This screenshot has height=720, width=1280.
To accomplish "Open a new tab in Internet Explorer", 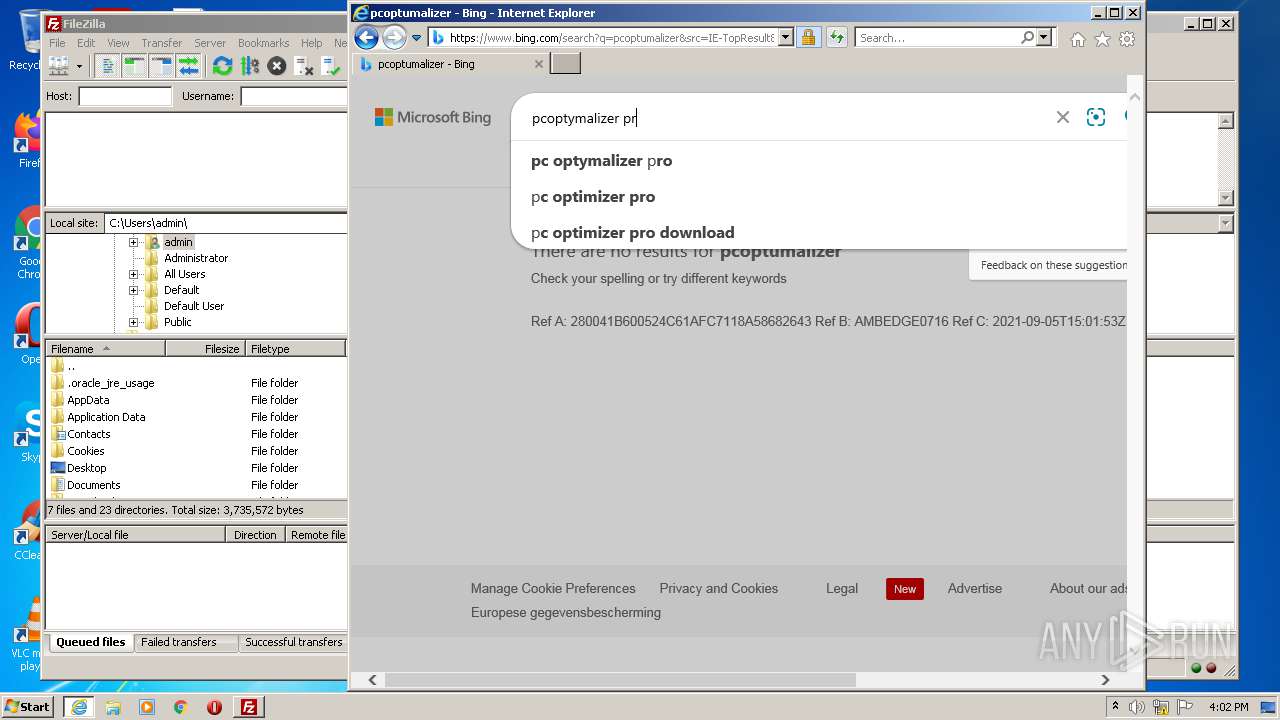I will (x=566, y=64).
